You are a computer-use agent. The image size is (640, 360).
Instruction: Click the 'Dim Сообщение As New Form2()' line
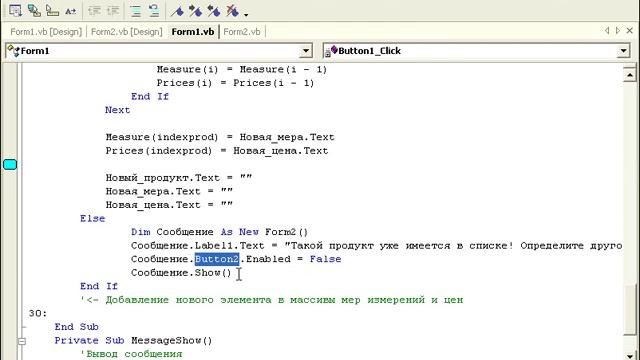pos(219,232)
